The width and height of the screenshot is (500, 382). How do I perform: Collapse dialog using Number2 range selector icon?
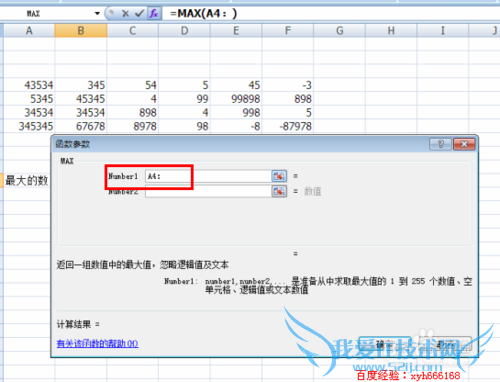tap(279, 191)
